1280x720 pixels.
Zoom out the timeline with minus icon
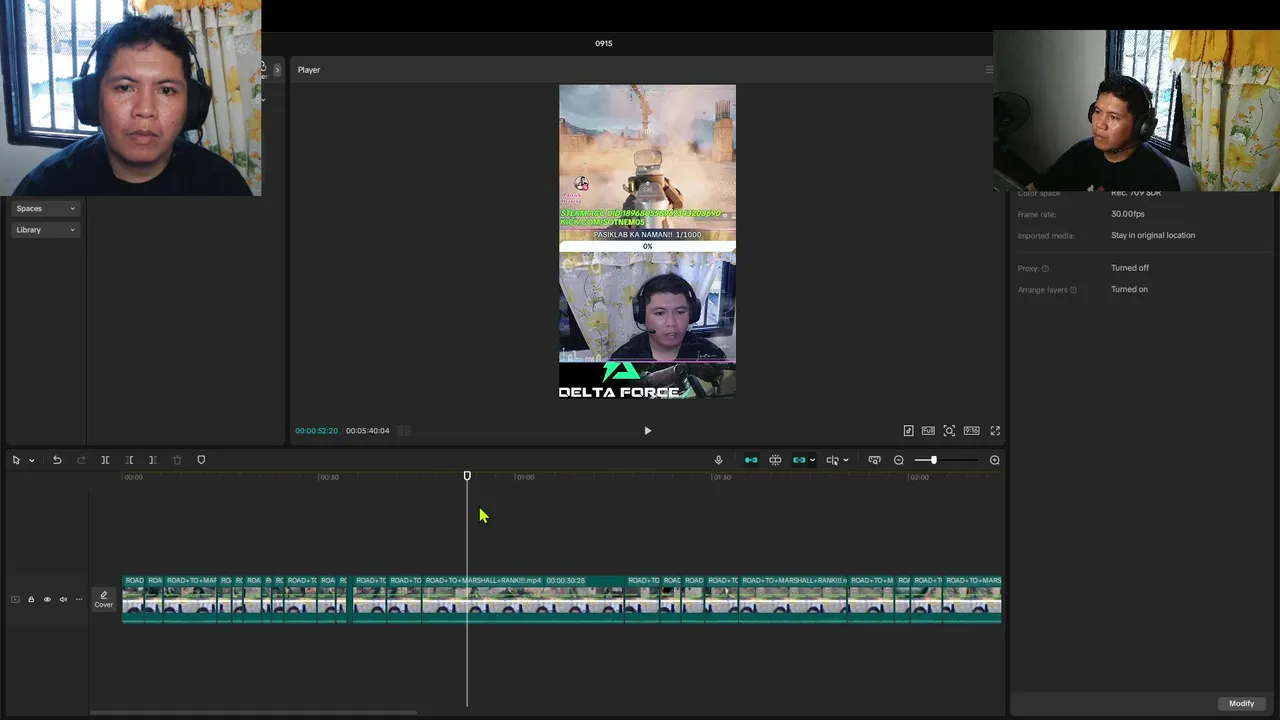[899, 460]
